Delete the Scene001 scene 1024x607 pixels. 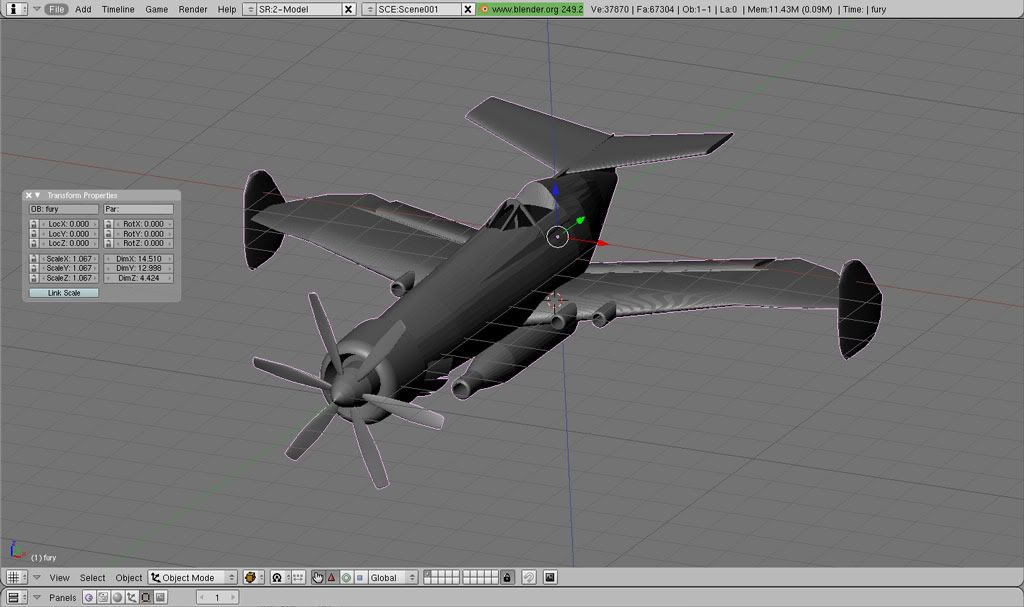pyautogui.click(x=468, y=9)
